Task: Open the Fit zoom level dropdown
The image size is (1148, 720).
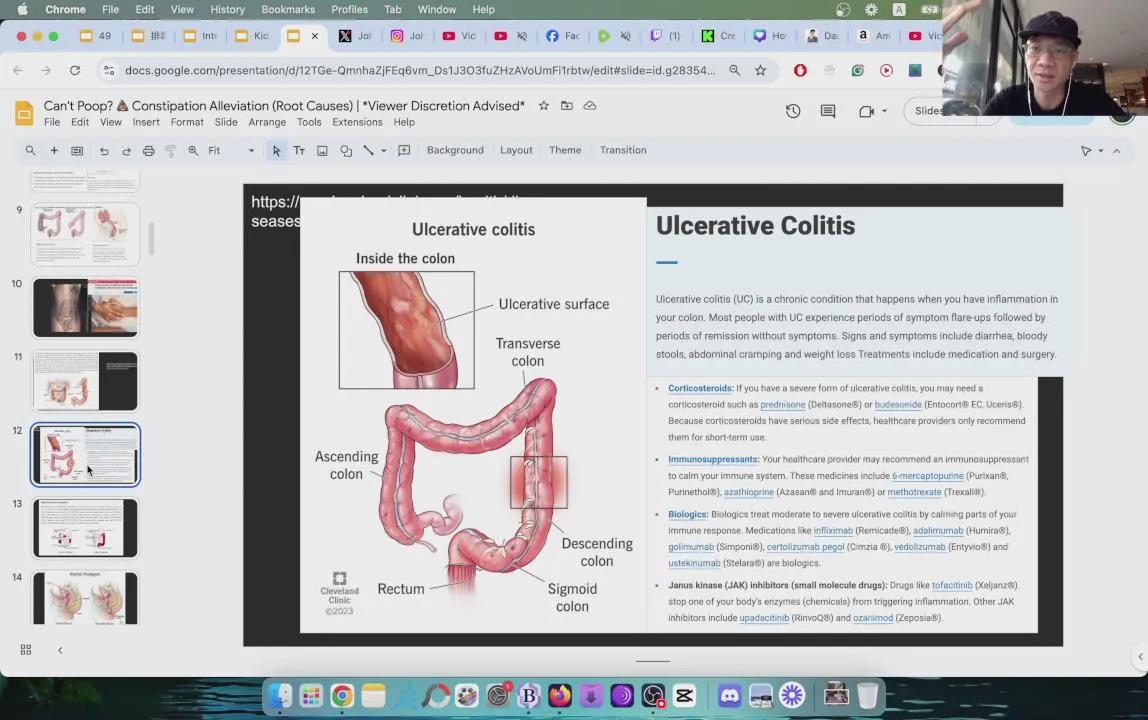Action: [x=231, y=151]
